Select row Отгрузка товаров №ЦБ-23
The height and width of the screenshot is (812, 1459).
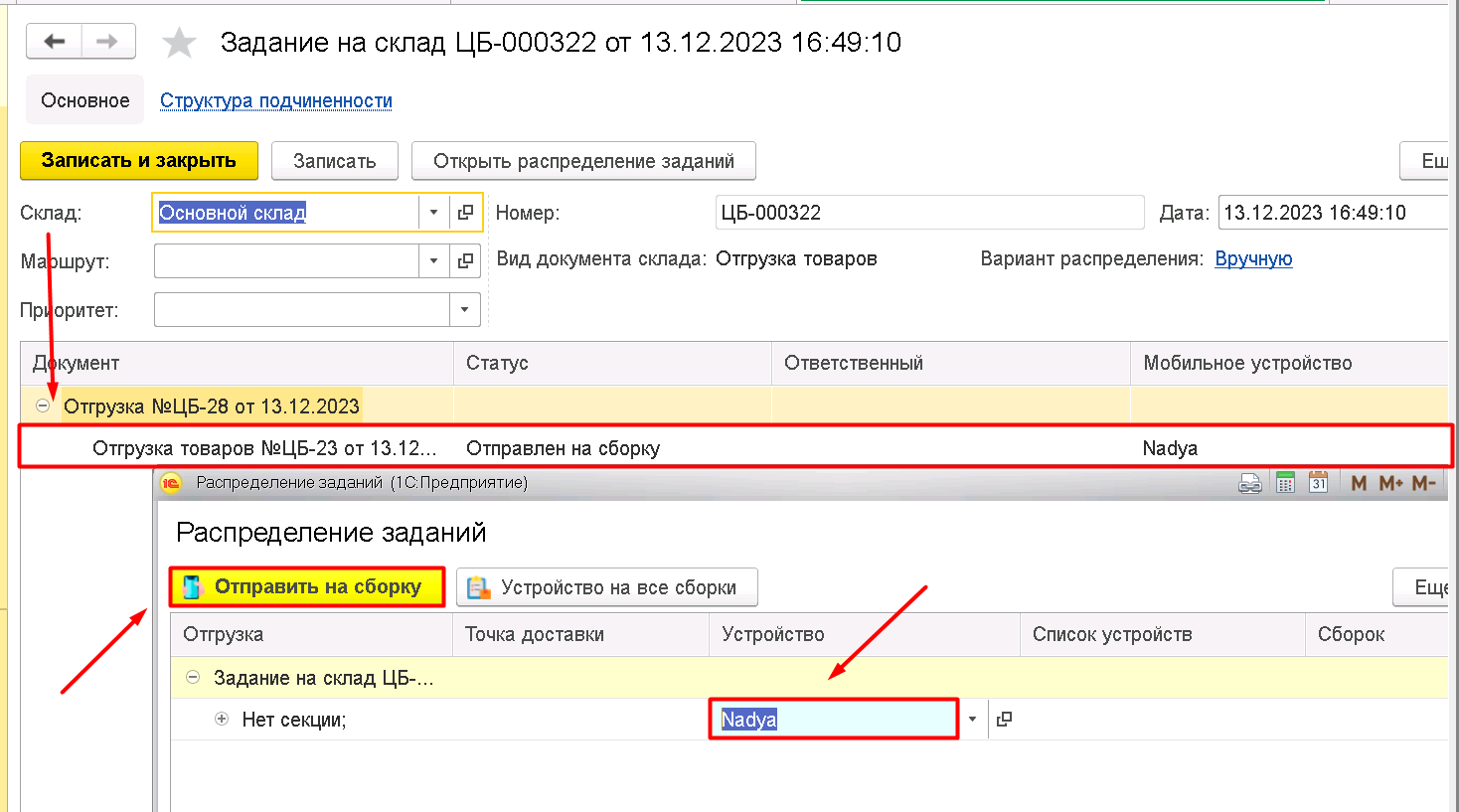[735, 447]
